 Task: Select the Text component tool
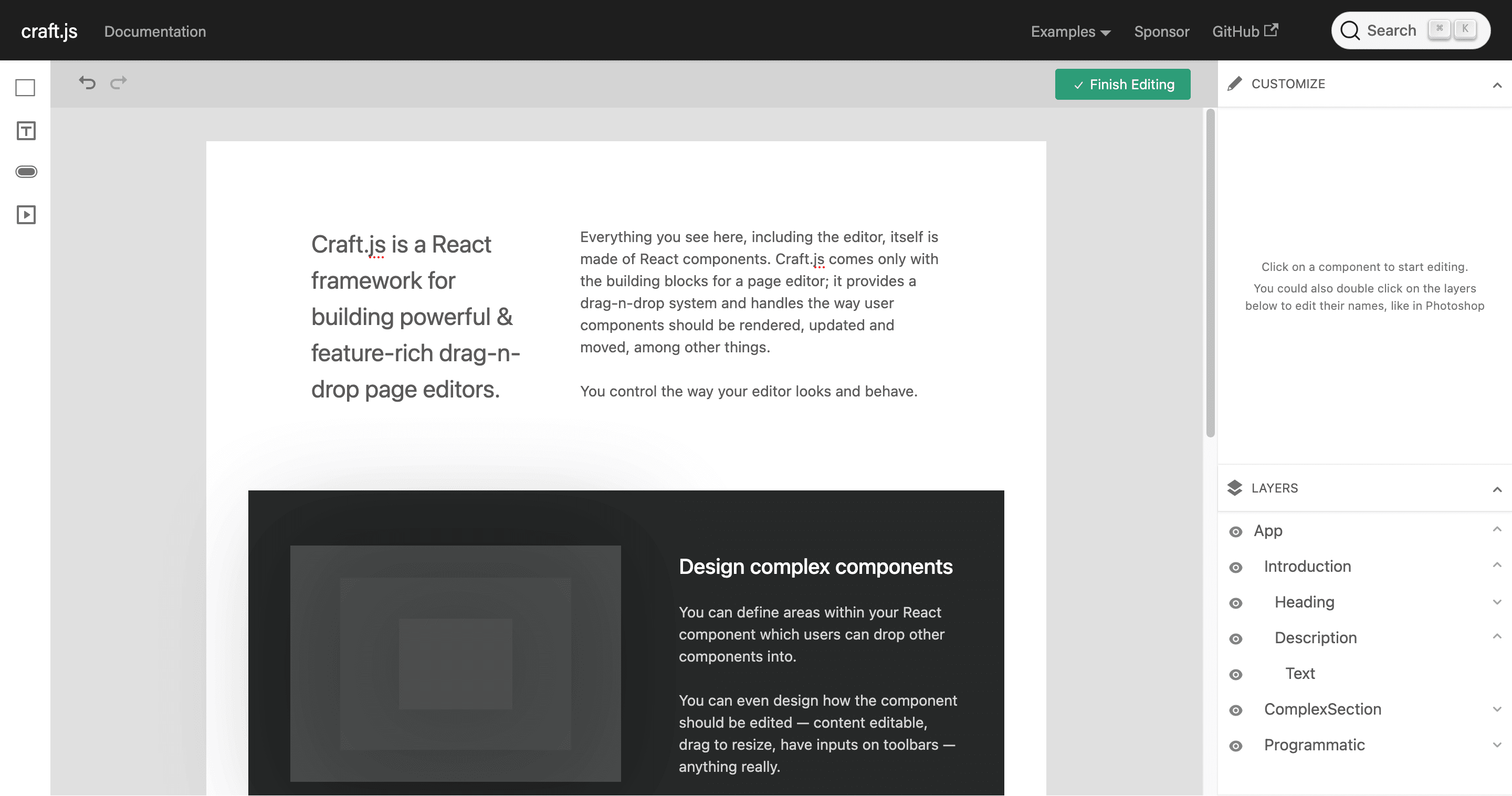coord(25,130)
